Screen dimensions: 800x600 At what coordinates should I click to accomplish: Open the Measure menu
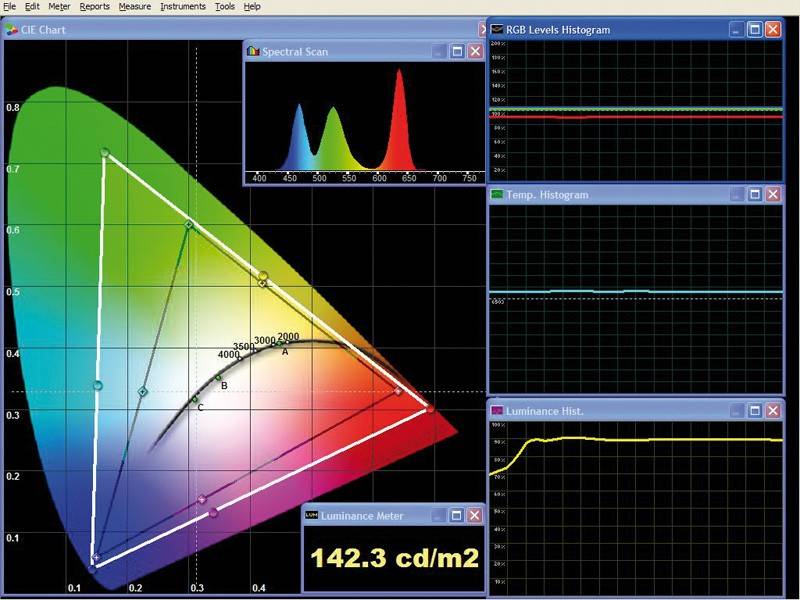pyautogui.click(x=135, y=7)
